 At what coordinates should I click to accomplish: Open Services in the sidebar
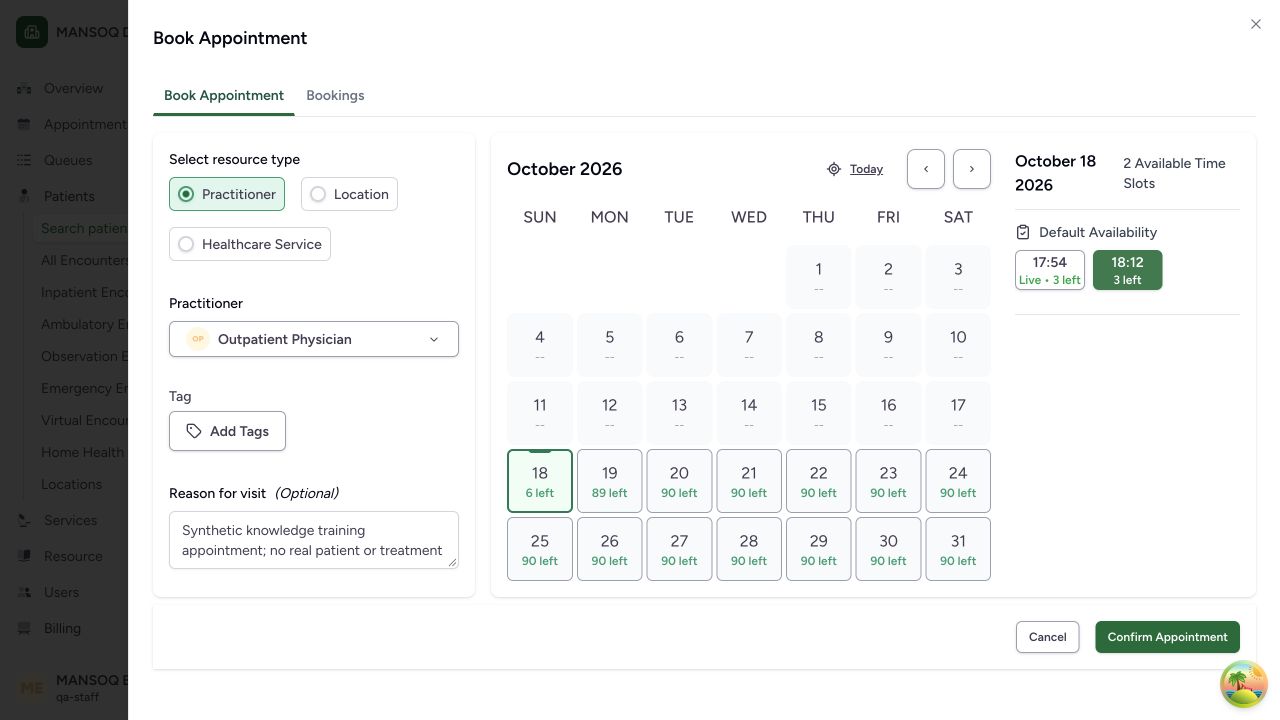click(x=70, y=520)
